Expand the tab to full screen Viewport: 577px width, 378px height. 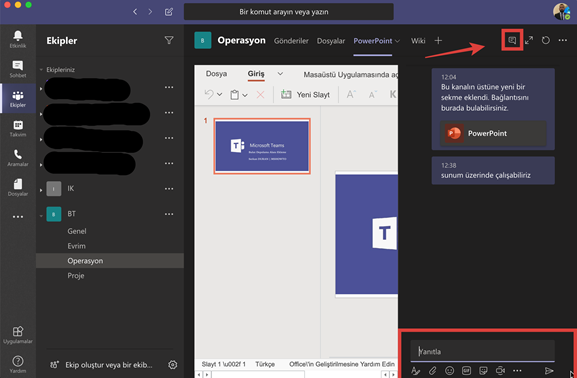tap(529, 40)
